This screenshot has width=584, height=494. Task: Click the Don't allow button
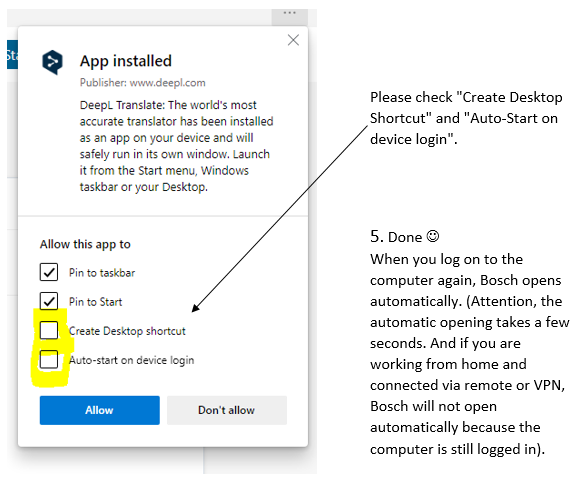point(227,410)
